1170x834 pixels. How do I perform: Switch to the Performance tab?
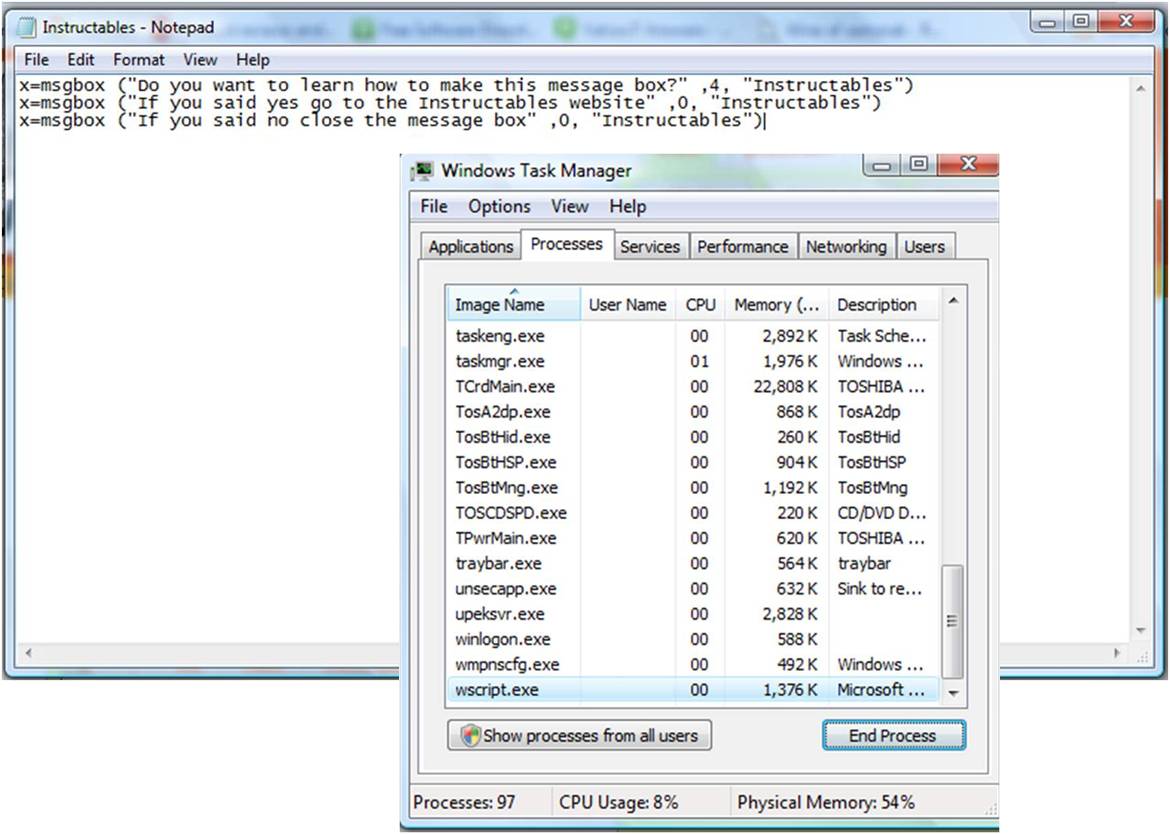(743, 247)
